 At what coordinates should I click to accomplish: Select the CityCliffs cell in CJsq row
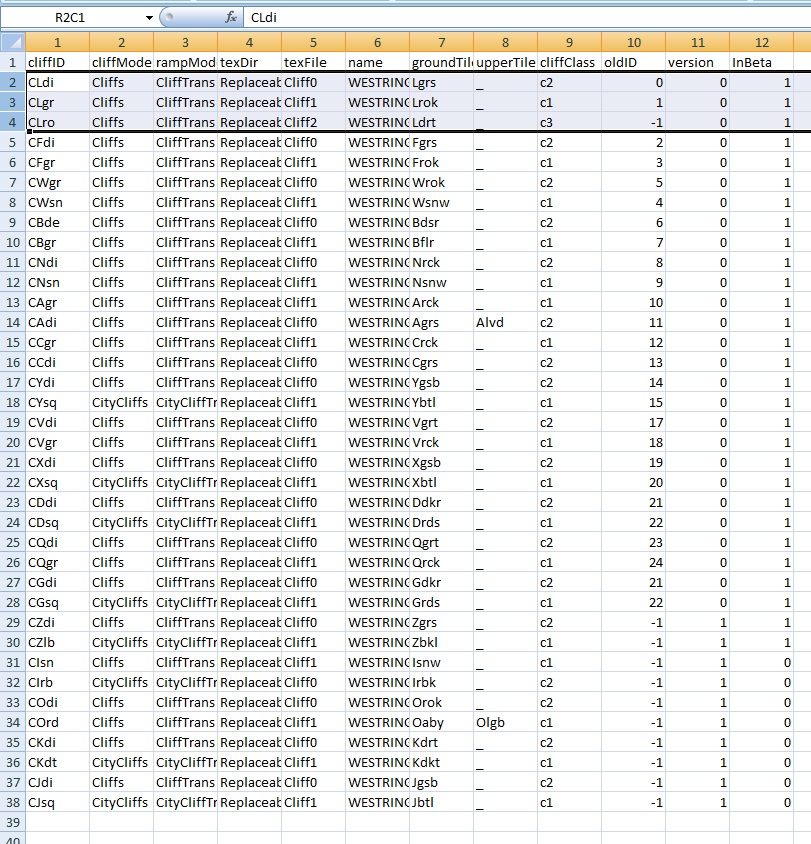tap(122, 803)
